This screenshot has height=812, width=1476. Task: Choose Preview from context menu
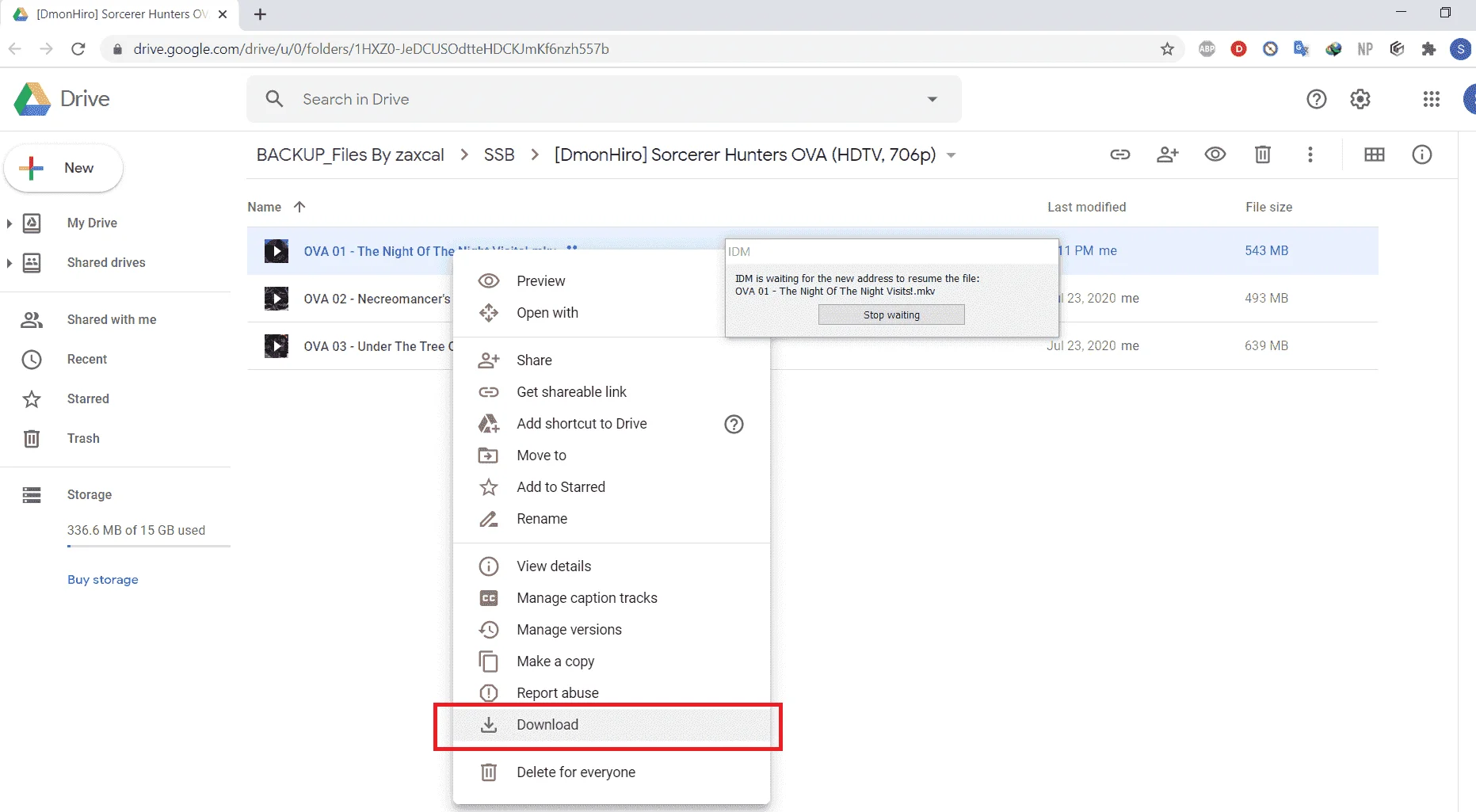(611, 281)
